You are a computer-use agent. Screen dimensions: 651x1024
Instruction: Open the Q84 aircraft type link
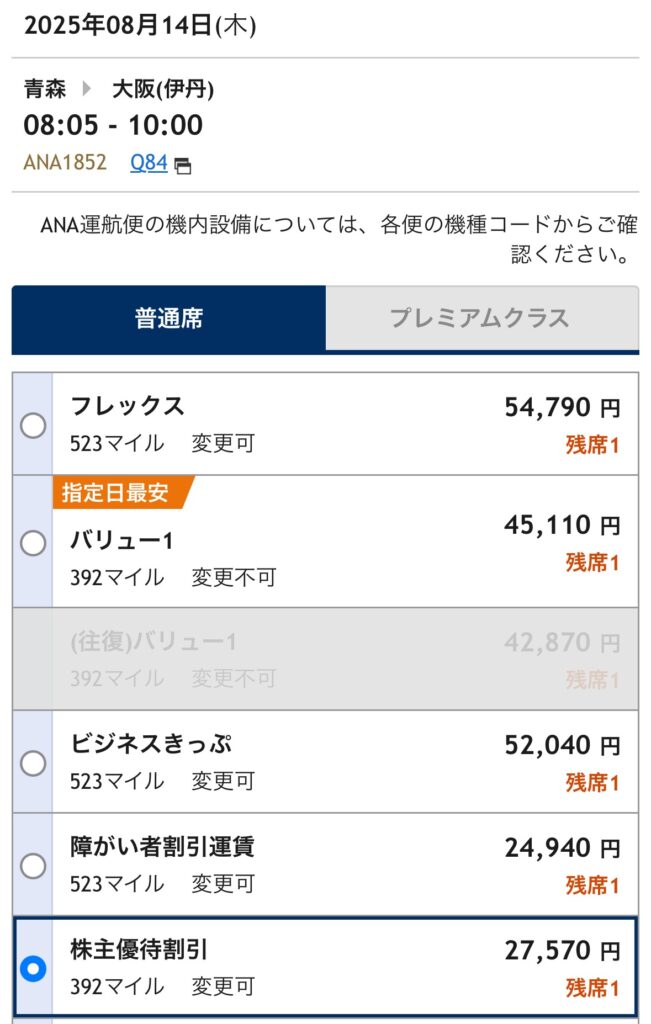pyautogui.click(x=149, y=162)
